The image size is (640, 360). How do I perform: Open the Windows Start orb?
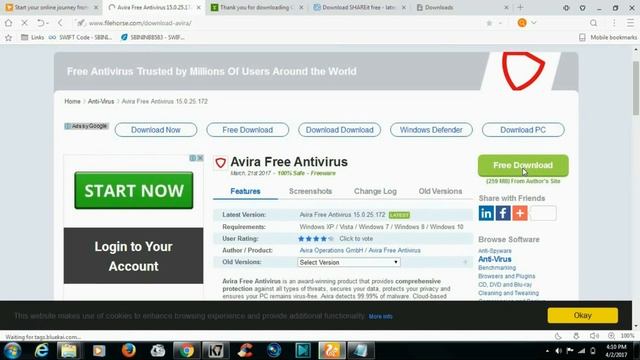pos(12,351)
